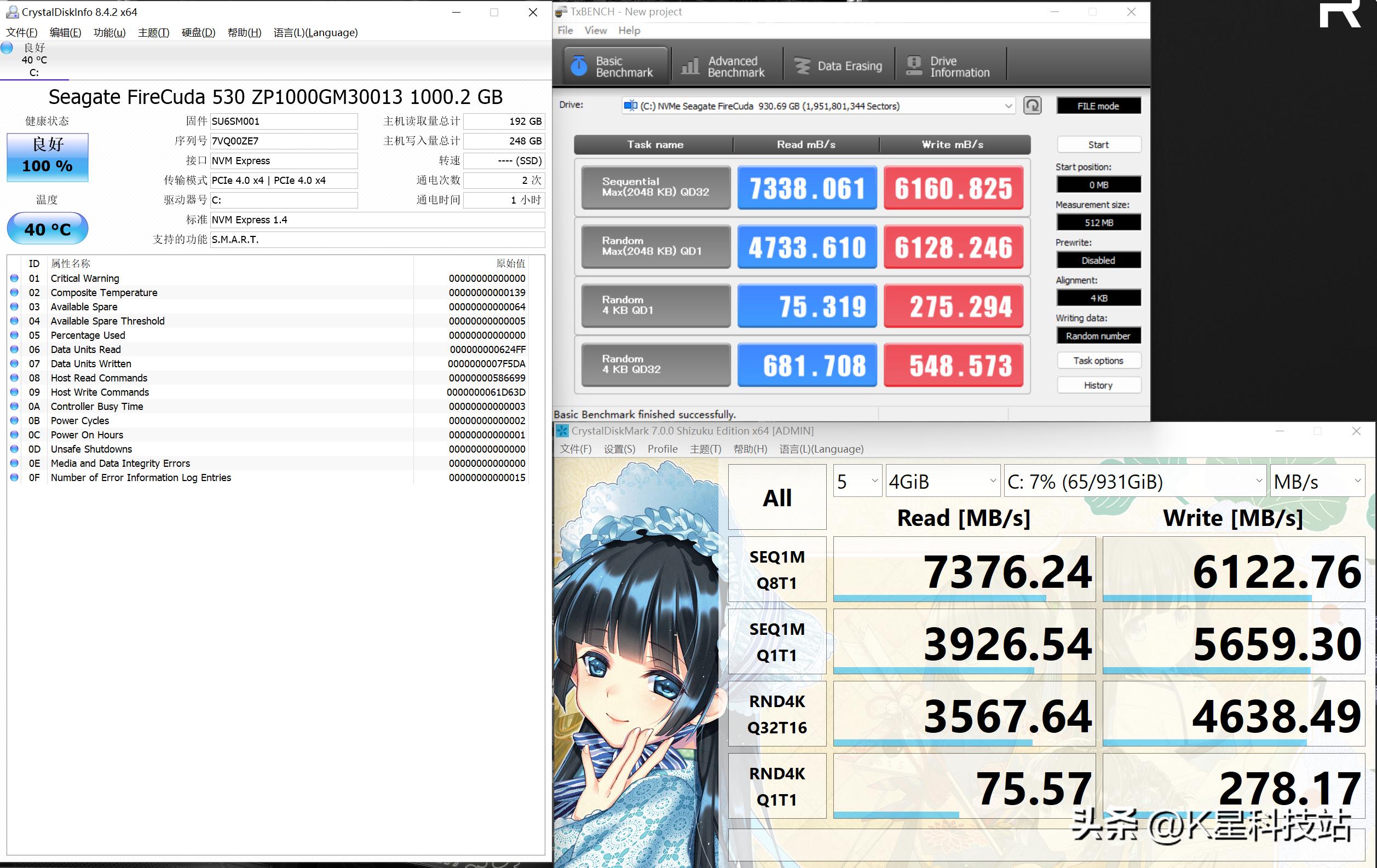The height and width of the screenshot is (868, 1377).
Task: Select the disk health circle for drive C:
Action: pos(7,48)
